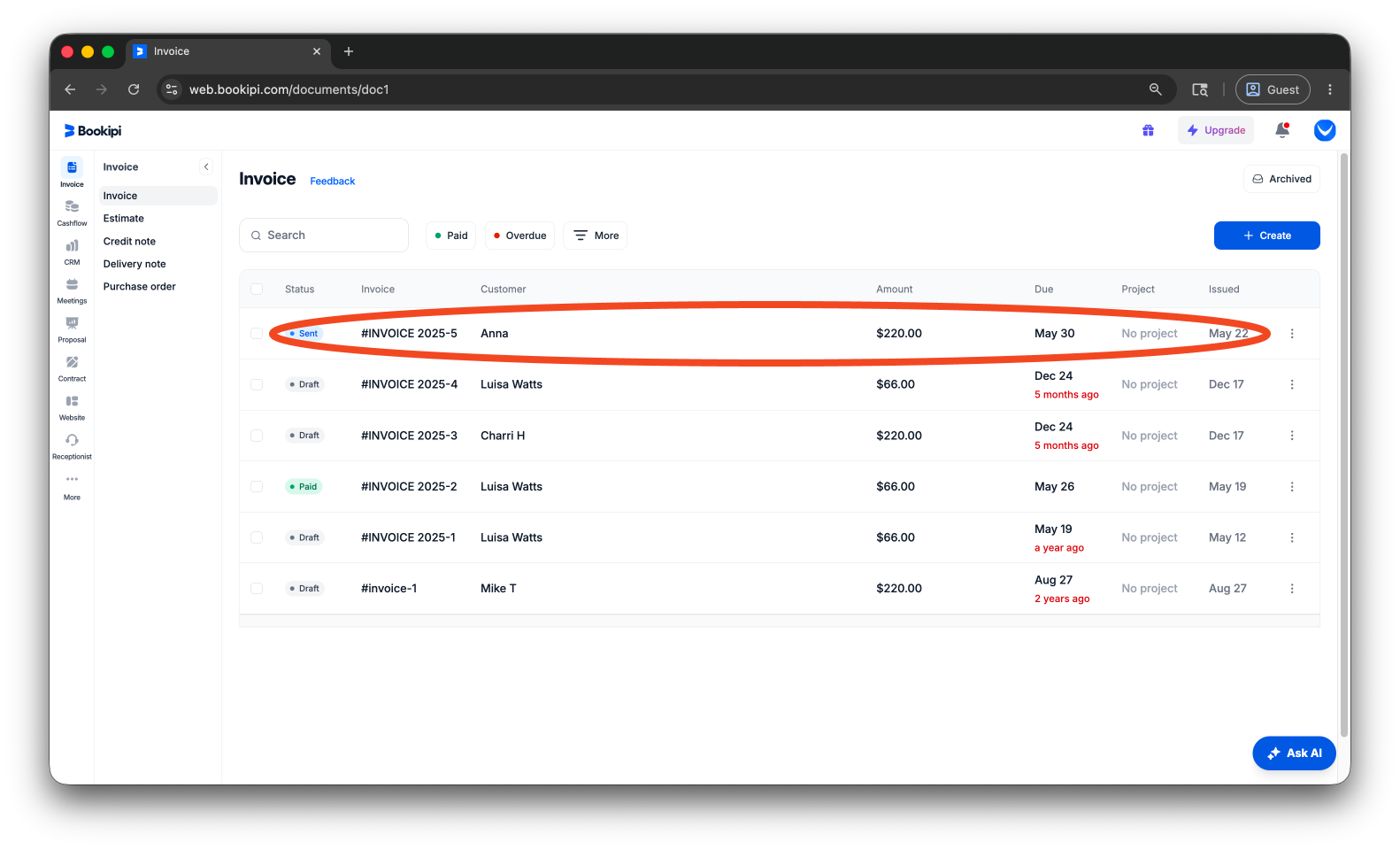
Task: Select Purchase order in the submenu
Action: click(140, 287)
